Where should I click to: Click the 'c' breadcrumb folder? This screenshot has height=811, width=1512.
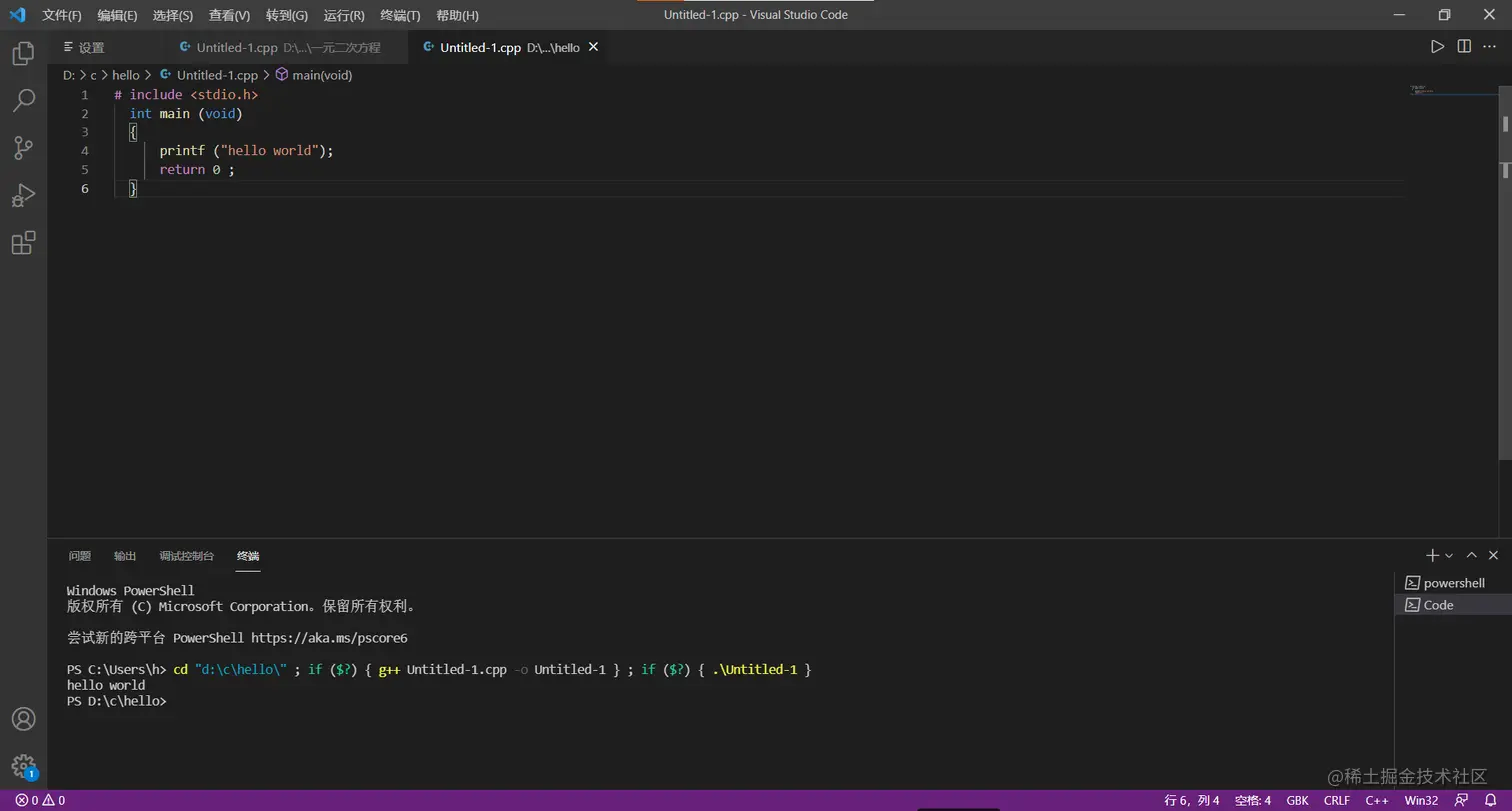[x=94, y=75]
